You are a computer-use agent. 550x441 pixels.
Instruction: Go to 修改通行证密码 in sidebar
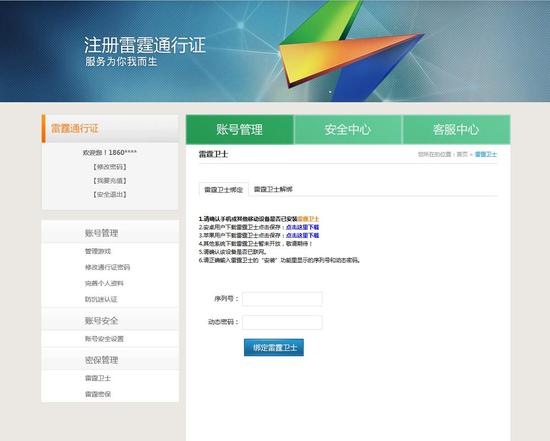[107, 267]
